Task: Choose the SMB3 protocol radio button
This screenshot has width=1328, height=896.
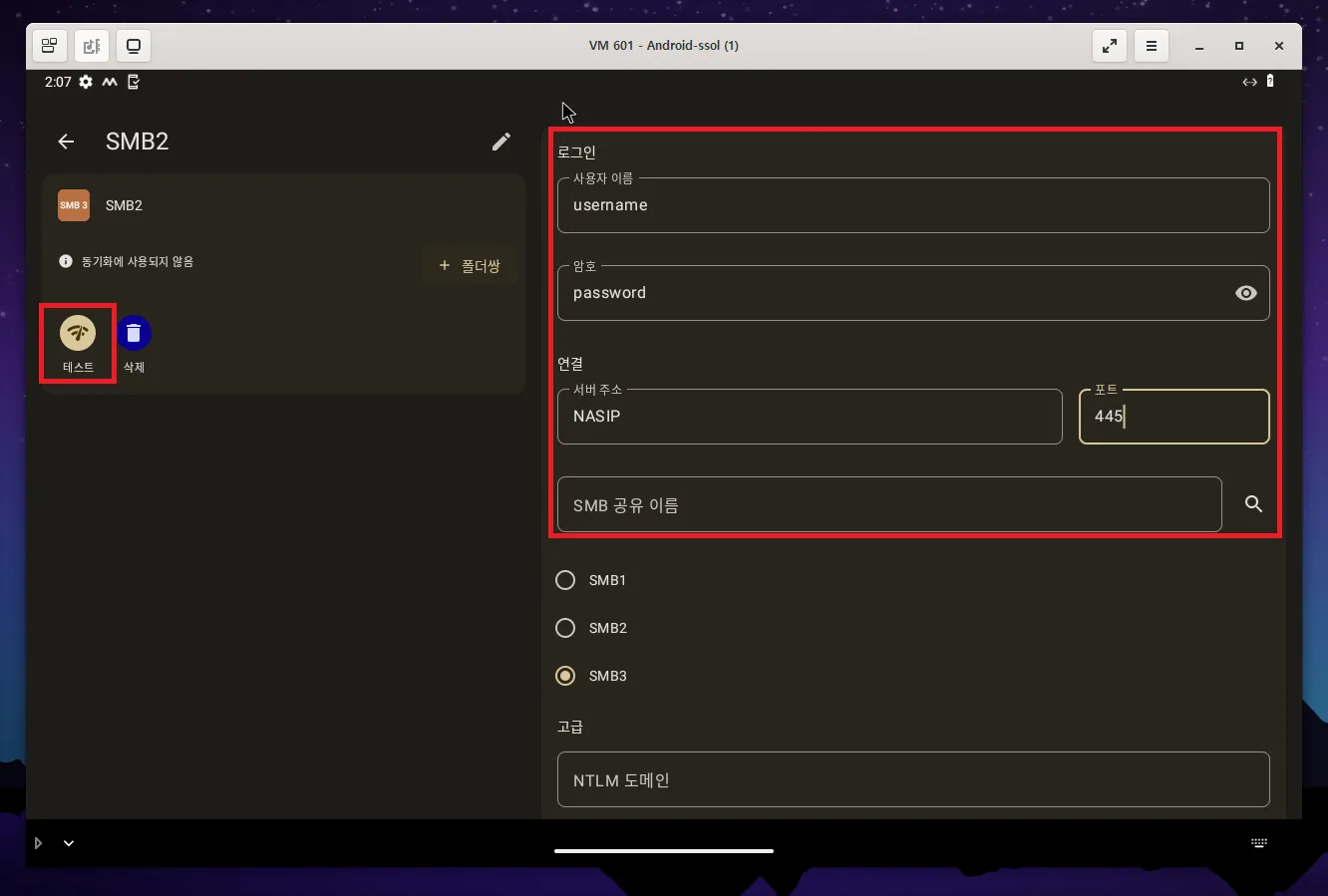Action: pos(565,676)
